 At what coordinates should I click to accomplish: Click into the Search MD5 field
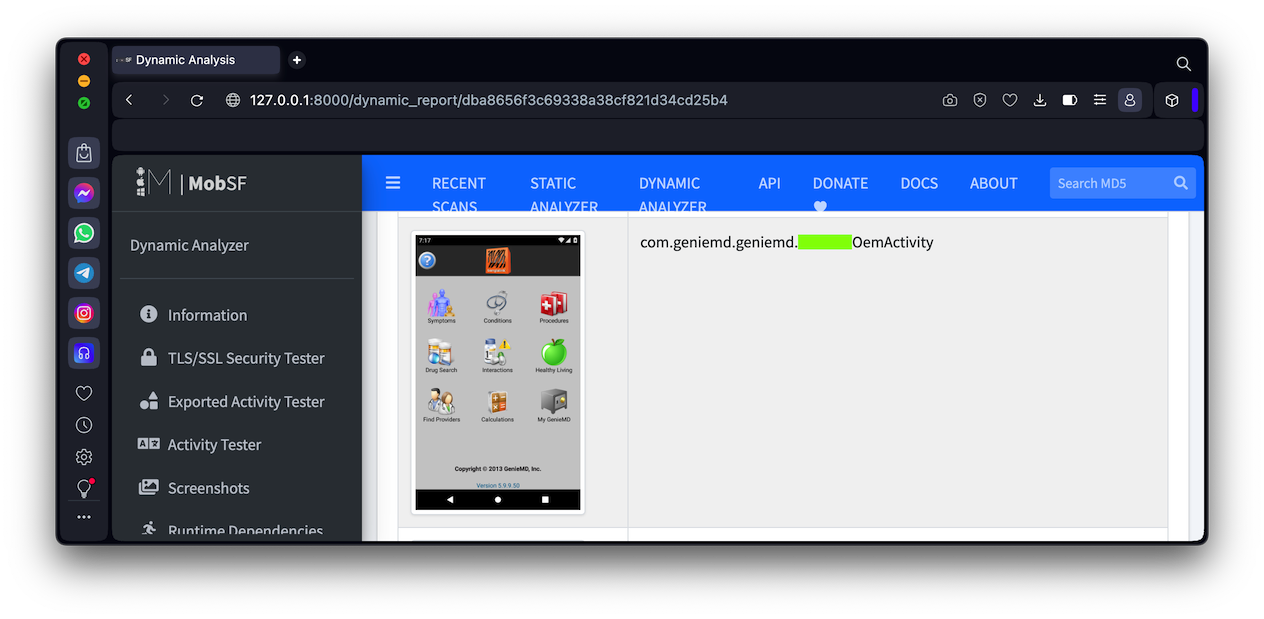1108,183
